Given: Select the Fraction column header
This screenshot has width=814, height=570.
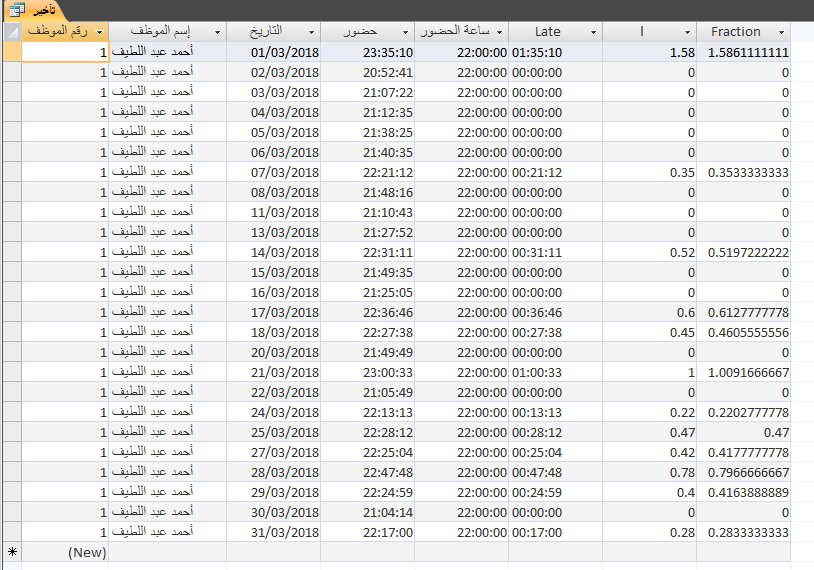Looking at the screenshot, I should tap(743, 32).
